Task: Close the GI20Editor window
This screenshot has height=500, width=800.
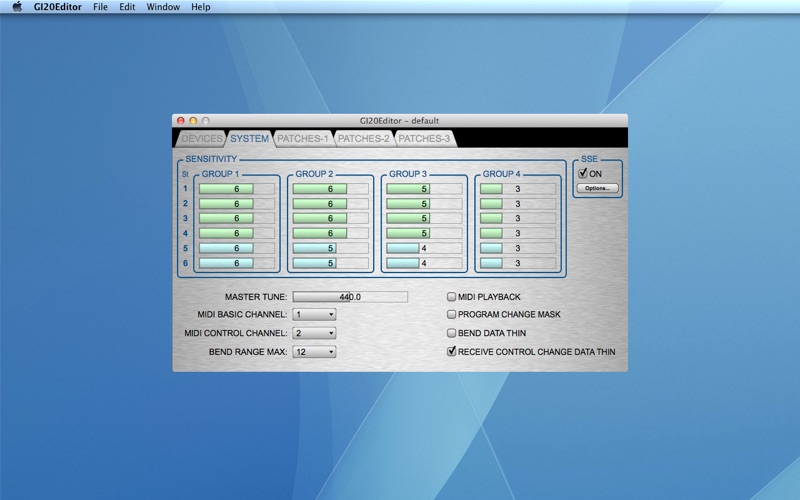Action: (181, 120)
